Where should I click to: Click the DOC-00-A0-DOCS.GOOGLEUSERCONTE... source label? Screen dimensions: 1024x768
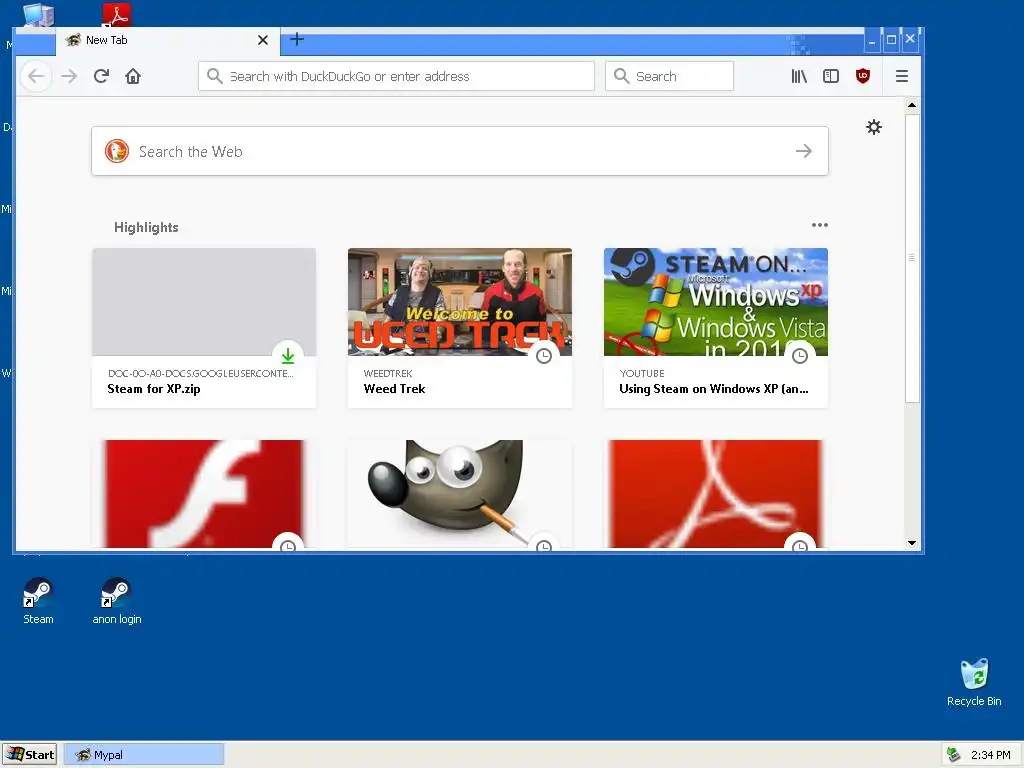tap(200, 374)
